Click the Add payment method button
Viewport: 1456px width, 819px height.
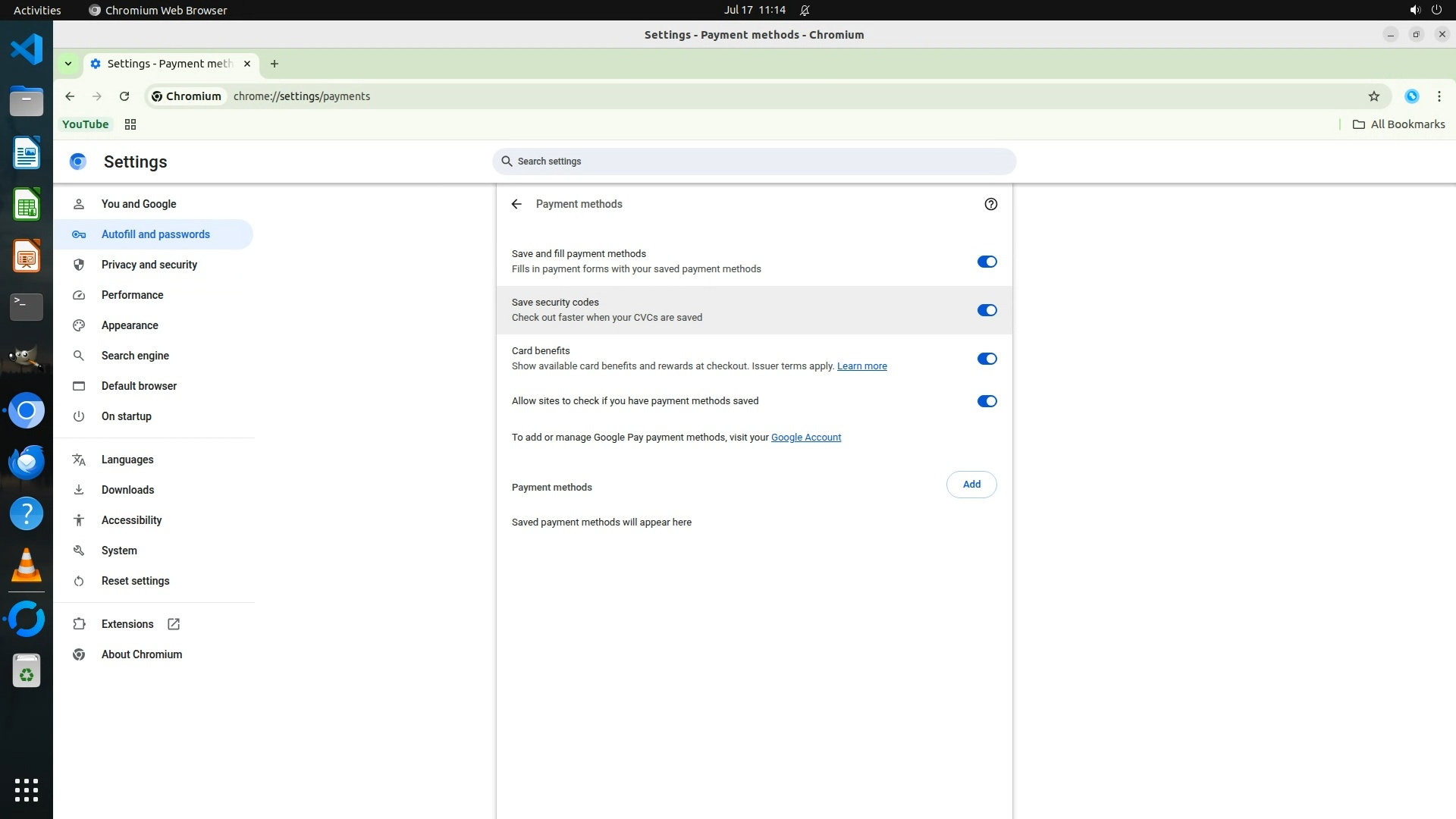tap(971, 485)
